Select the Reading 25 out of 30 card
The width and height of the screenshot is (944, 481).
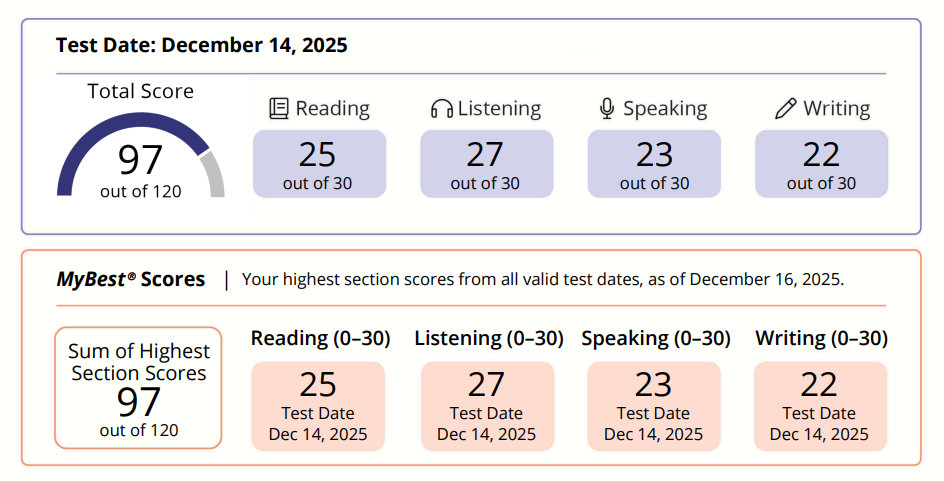click(x=319, y=164)
